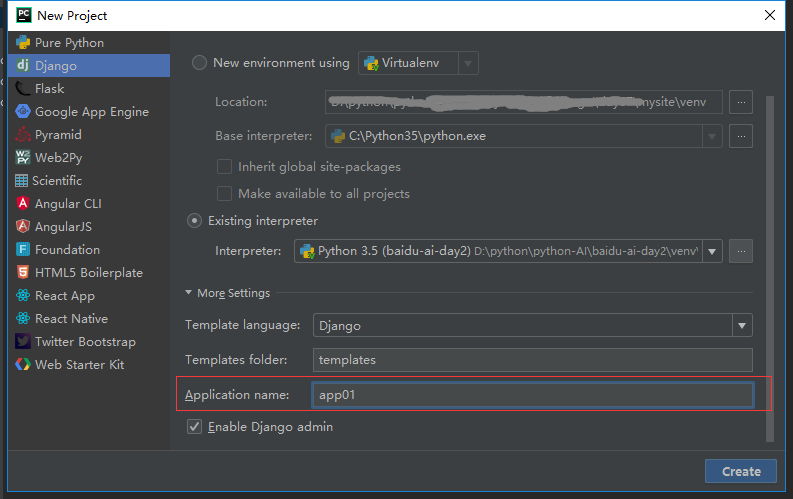Screen dimensions: 793x499
Task: Pick Google App Engine project type
Action: click(89, 111)
